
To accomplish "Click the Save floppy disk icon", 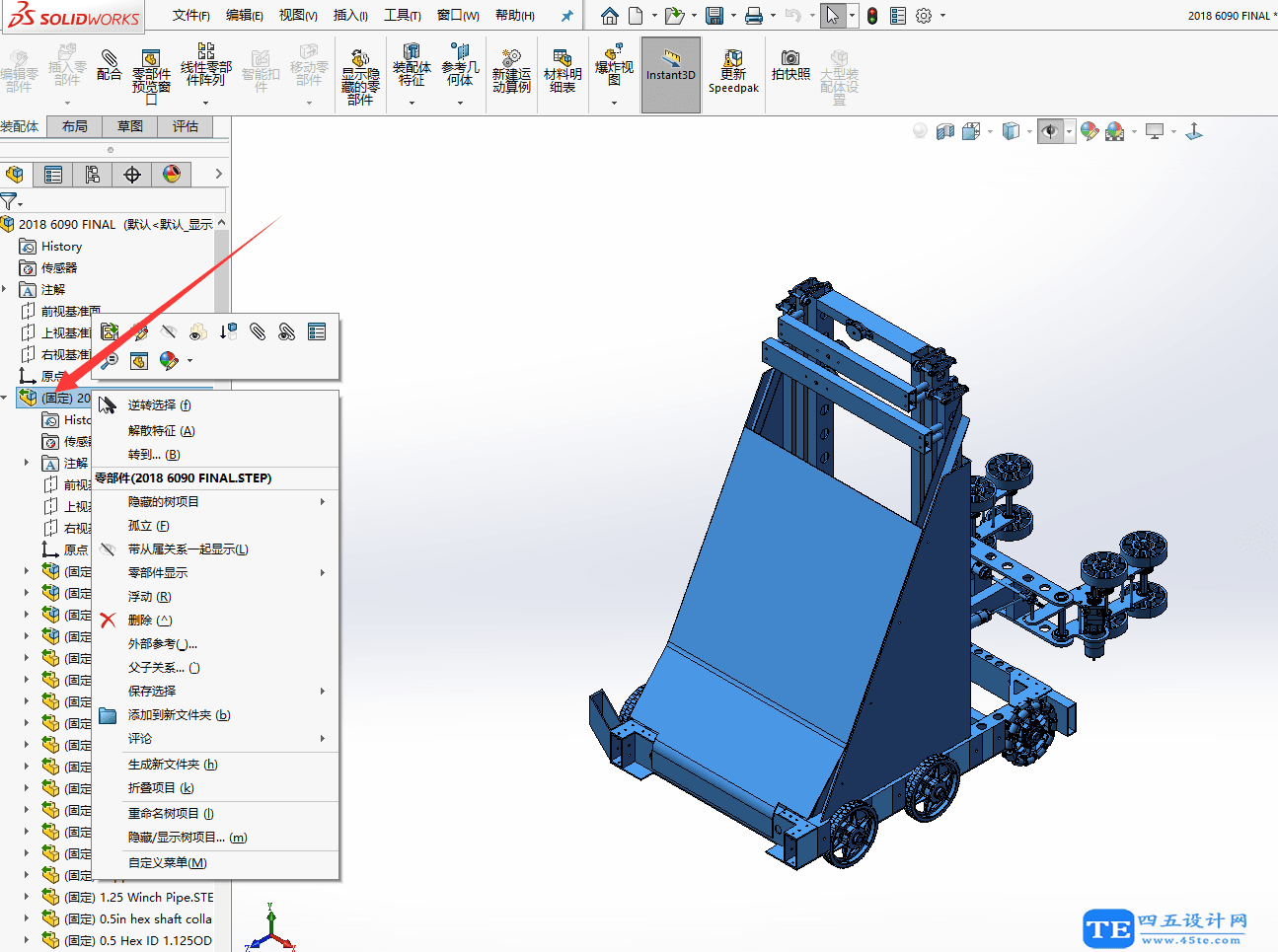I will click(x=714, y=16).
